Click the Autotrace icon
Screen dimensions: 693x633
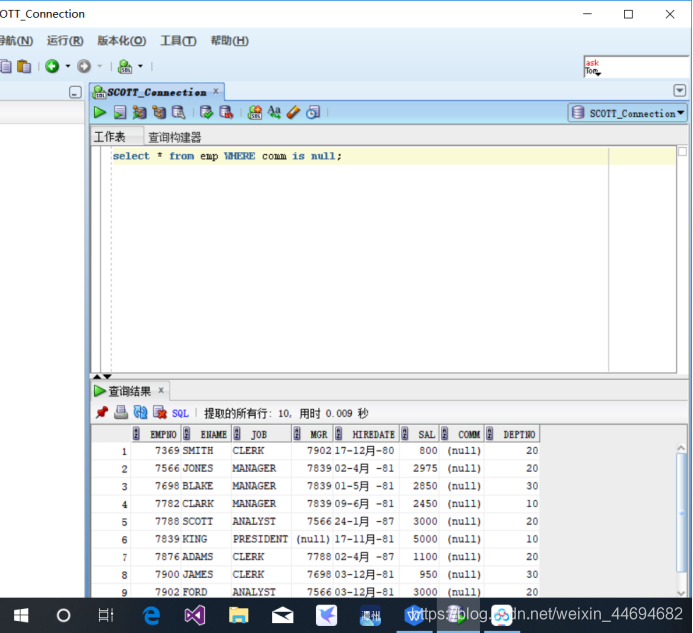pos(159,112)
